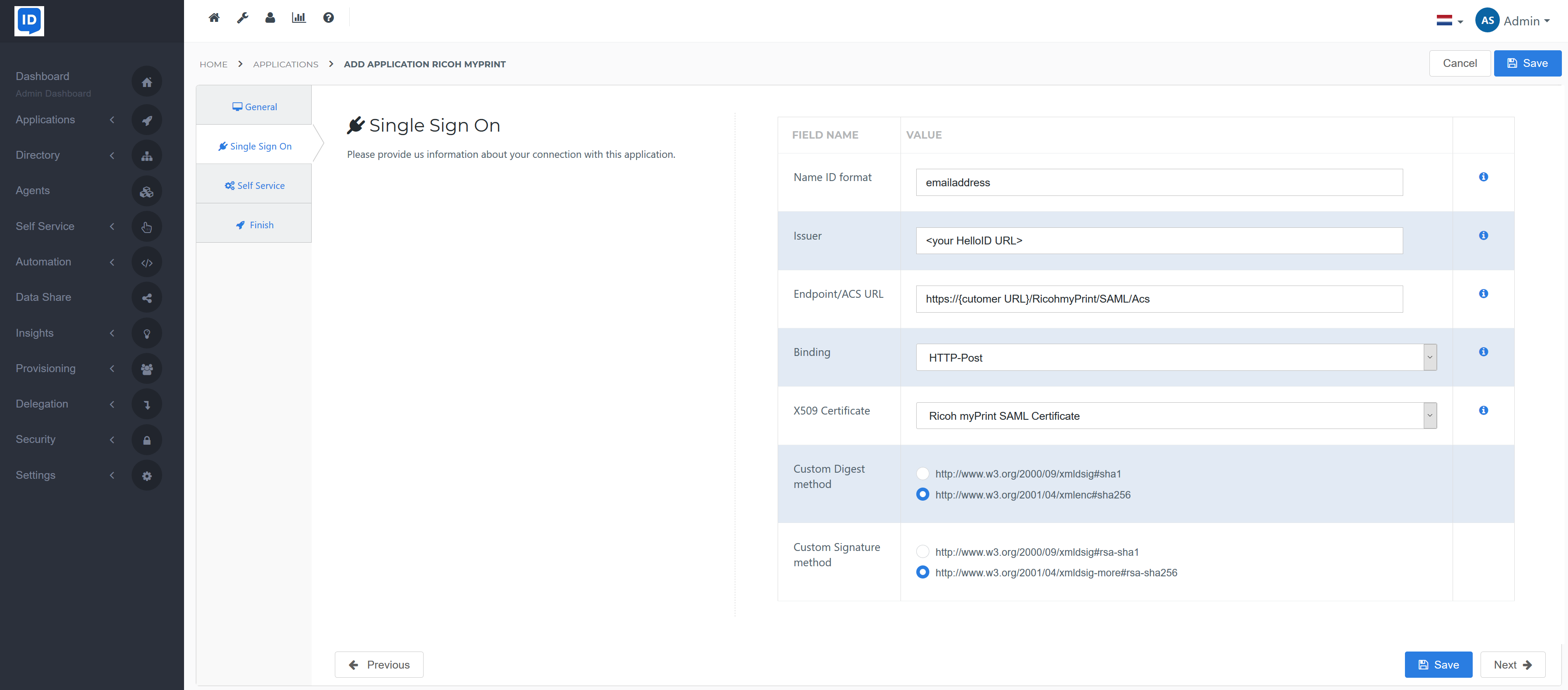Expand the Provisioning sidebar chevron
Screen dimensions: 1568x690
[x=112, y=369]
